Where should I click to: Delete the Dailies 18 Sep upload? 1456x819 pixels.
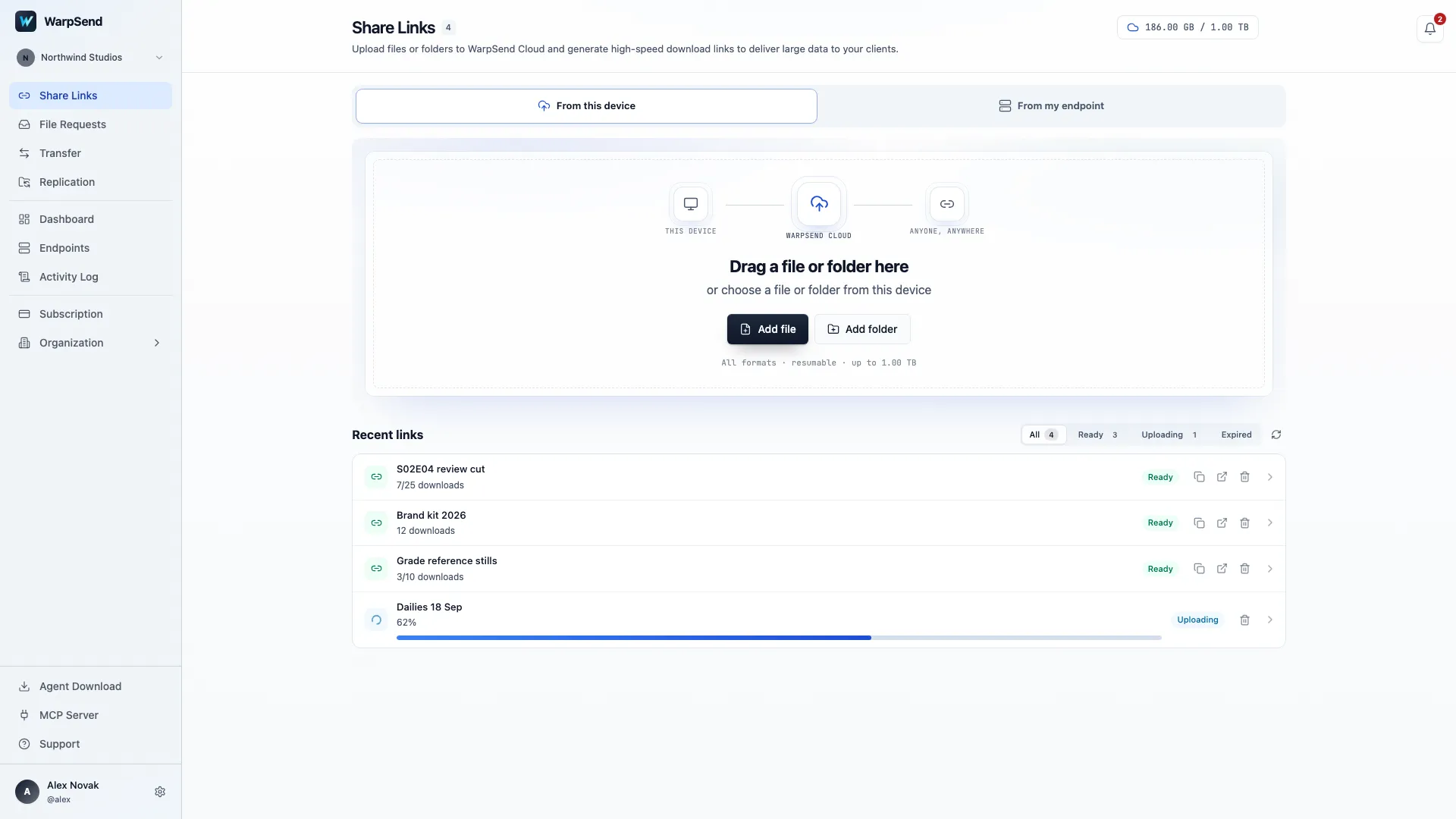click(x=1244, y=620)
